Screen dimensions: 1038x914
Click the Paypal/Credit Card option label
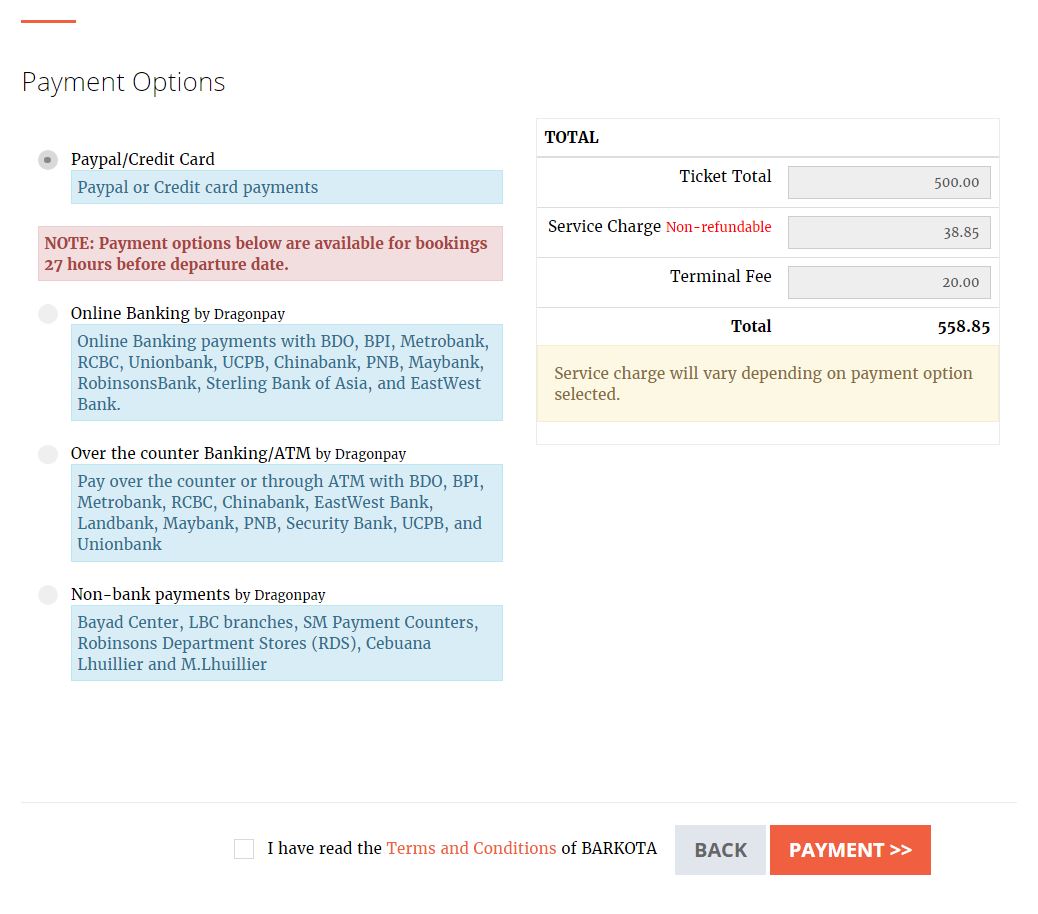[x=142, y=160]
